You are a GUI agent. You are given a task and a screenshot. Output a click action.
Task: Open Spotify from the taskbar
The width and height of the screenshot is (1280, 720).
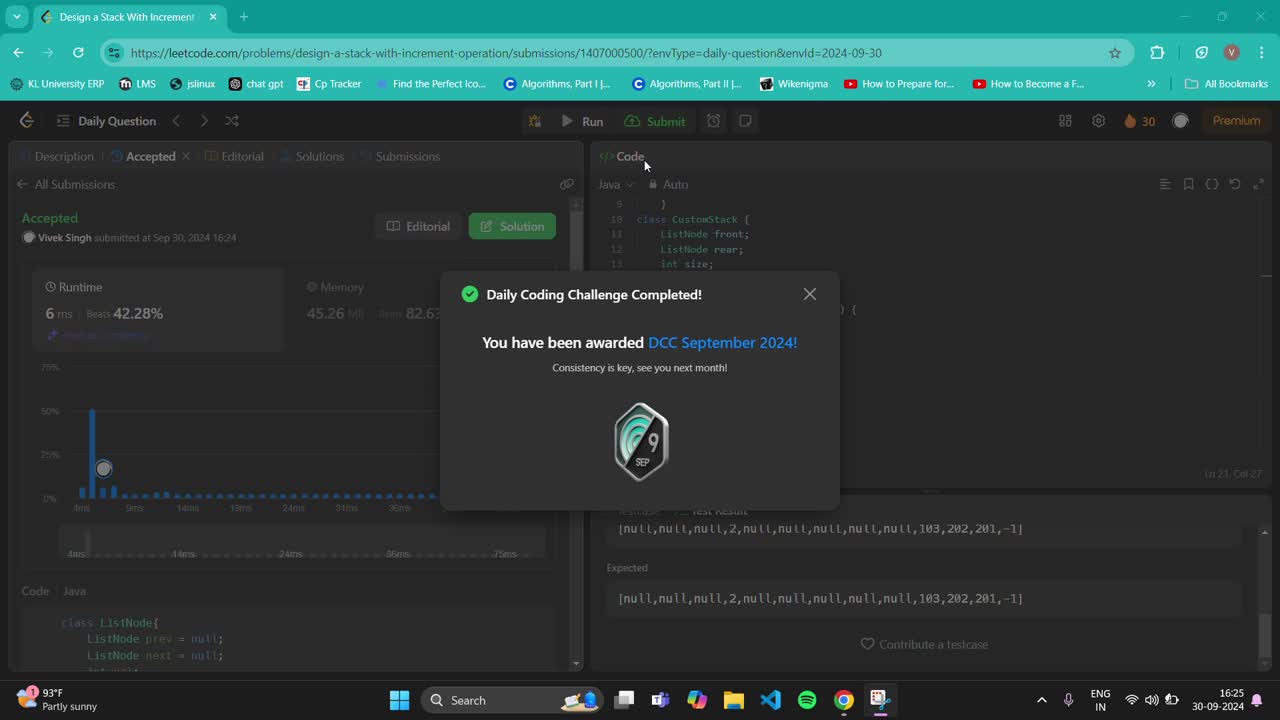click(x=807, y=700)
